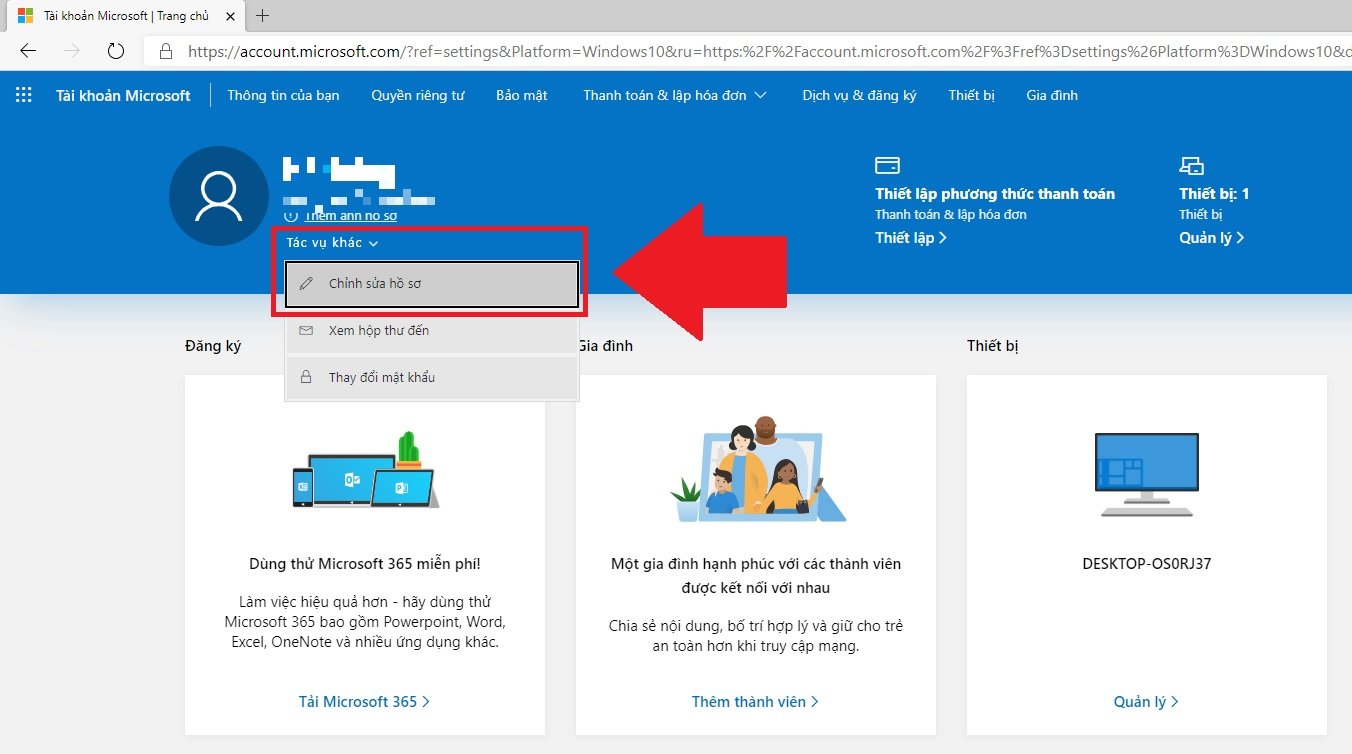The height and width of the screenshot is (754, 1352).
Task: Reload the page with the refresh icon
Action: [115, 51]
